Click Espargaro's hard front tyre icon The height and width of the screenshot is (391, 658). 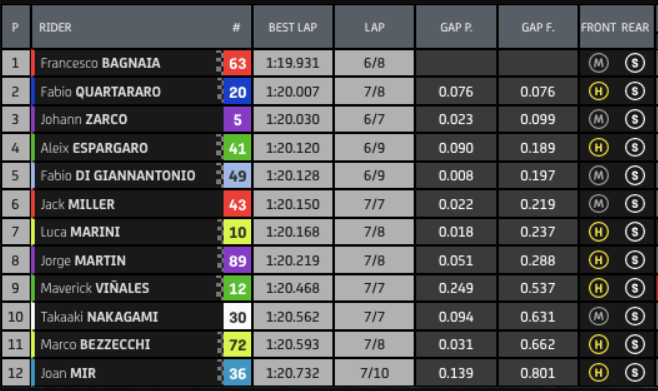[598, 147]
